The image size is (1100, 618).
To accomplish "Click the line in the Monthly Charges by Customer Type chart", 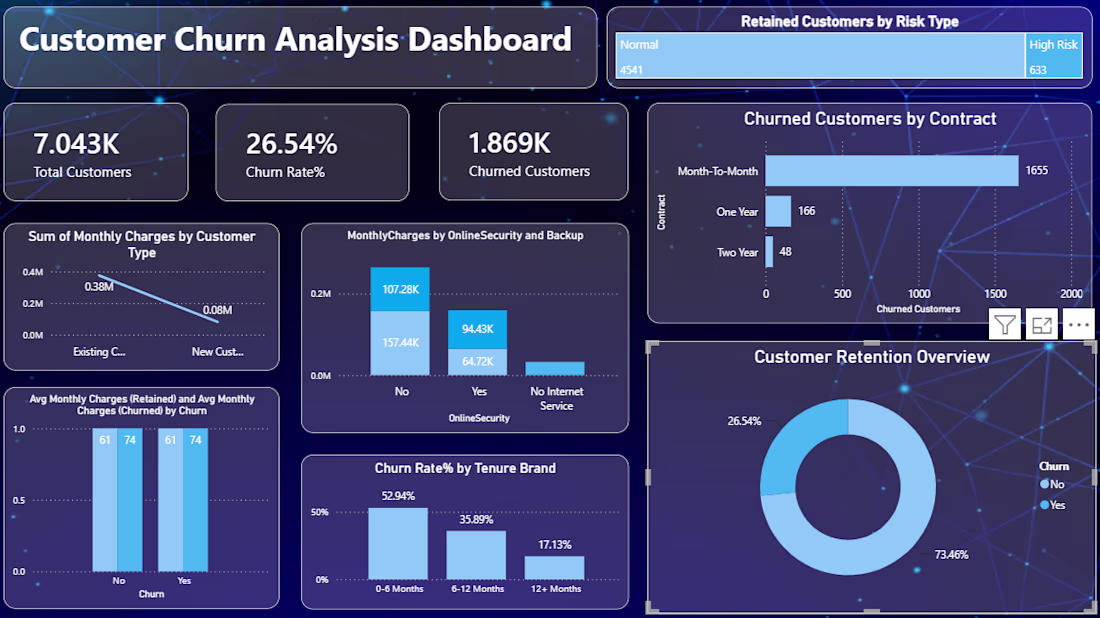I will tap(159, 299).
